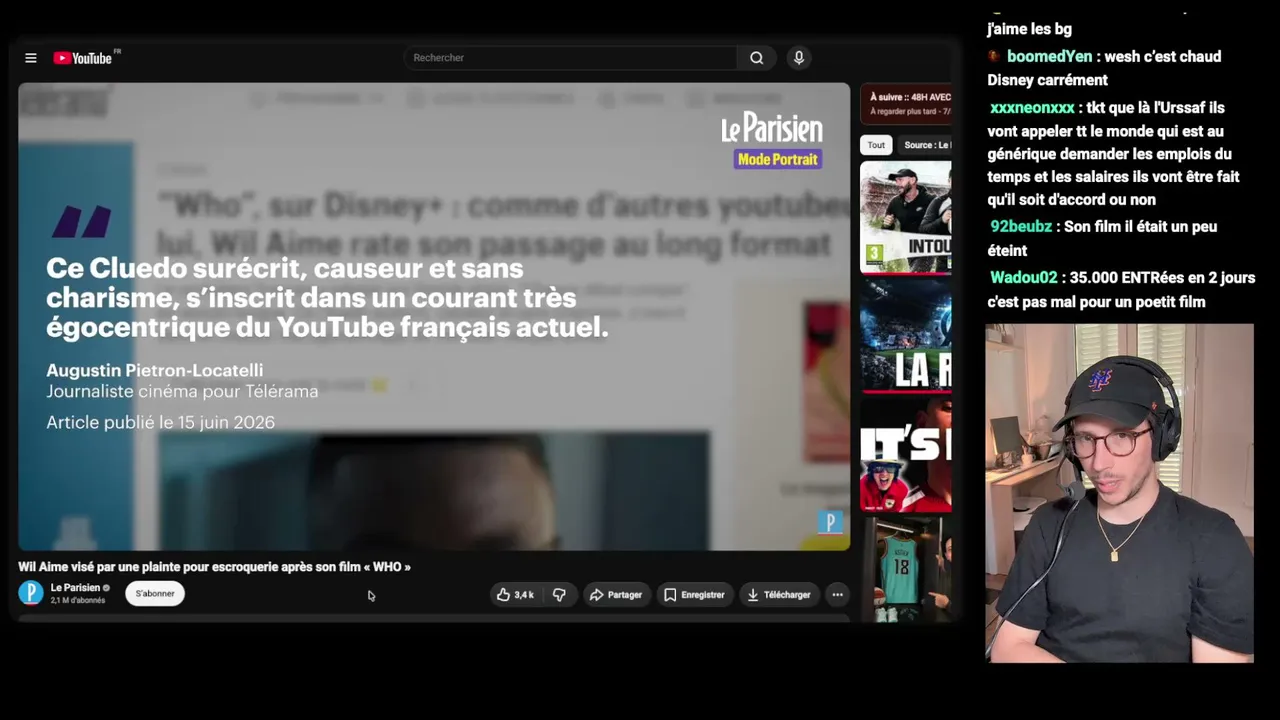Click the video title about Wil Aime
1280x720 pixels.
(x=214, y=567)
